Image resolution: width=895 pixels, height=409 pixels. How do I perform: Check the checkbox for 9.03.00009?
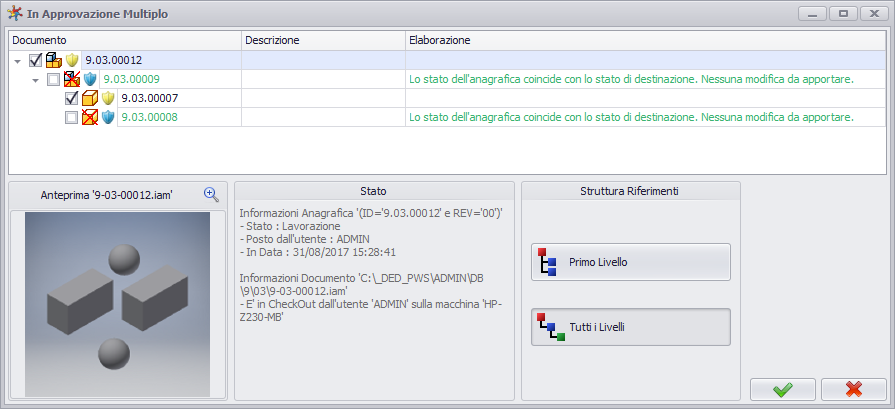point(53,79)
